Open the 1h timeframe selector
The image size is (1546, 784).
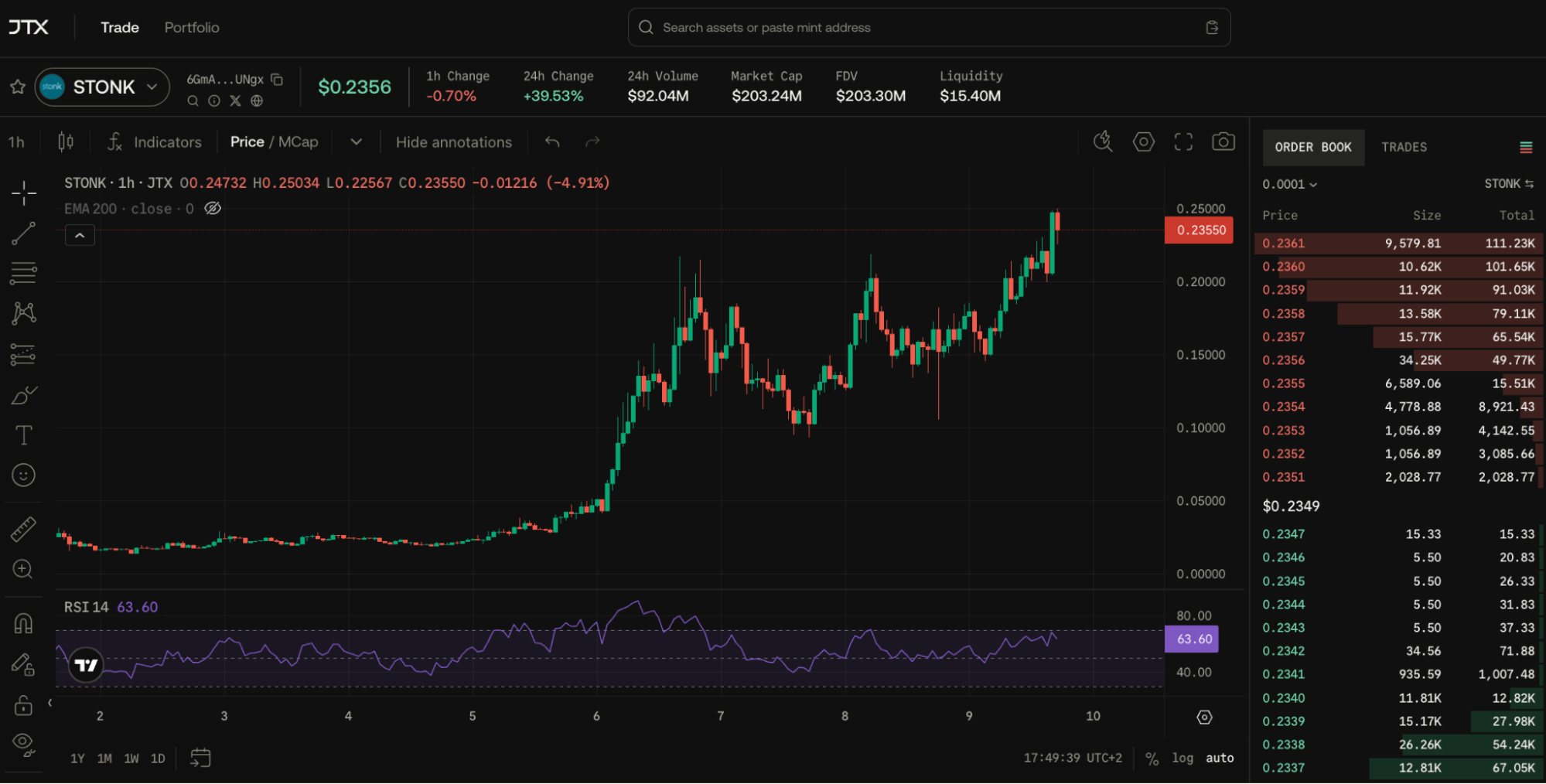[16, 142]
